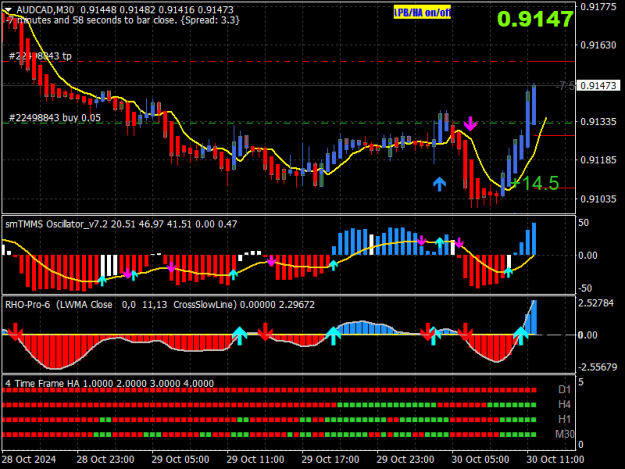Select the '#22498843 tp' take-profit label

click(40, 56)
